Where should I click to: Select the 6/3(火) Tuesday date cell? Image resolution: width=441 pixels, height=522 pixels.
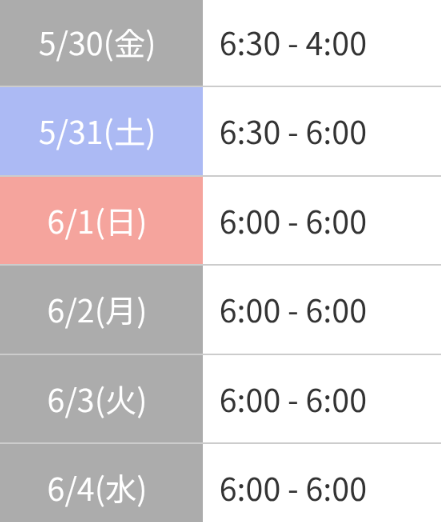[101, 399]
